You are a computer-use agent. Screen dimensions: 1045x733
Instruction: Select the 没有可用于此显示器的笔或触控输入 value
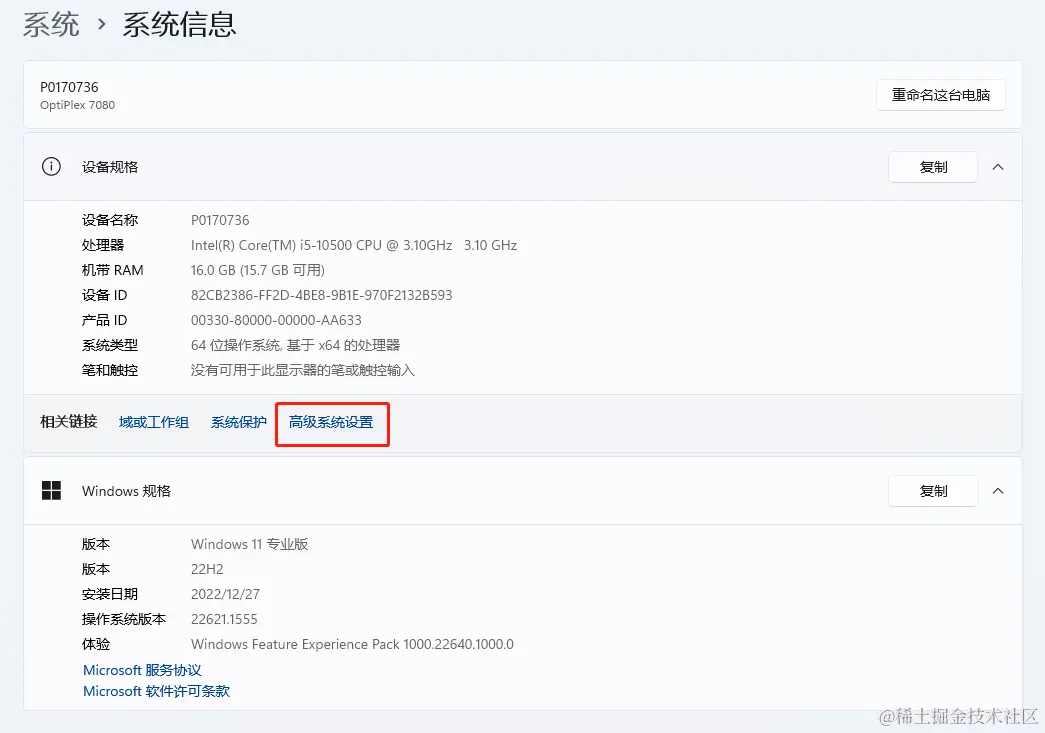tap(303, 370)
